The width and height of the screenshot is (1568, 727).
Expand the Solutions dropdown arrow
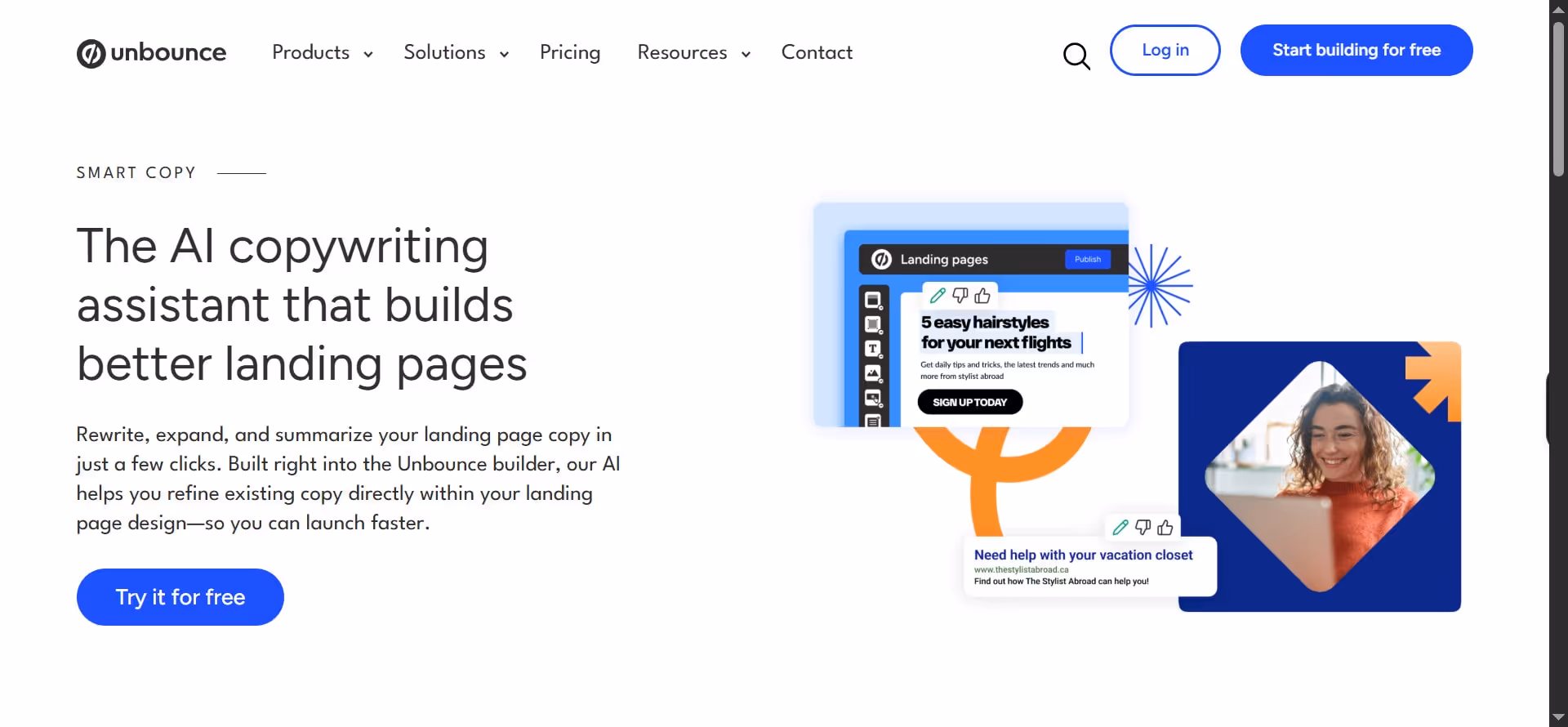[x=505, y=55]
